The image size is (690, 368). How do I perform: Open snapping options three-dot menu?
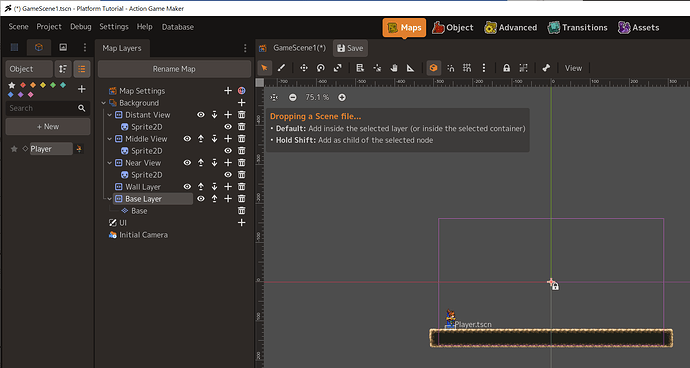[484, 68]
